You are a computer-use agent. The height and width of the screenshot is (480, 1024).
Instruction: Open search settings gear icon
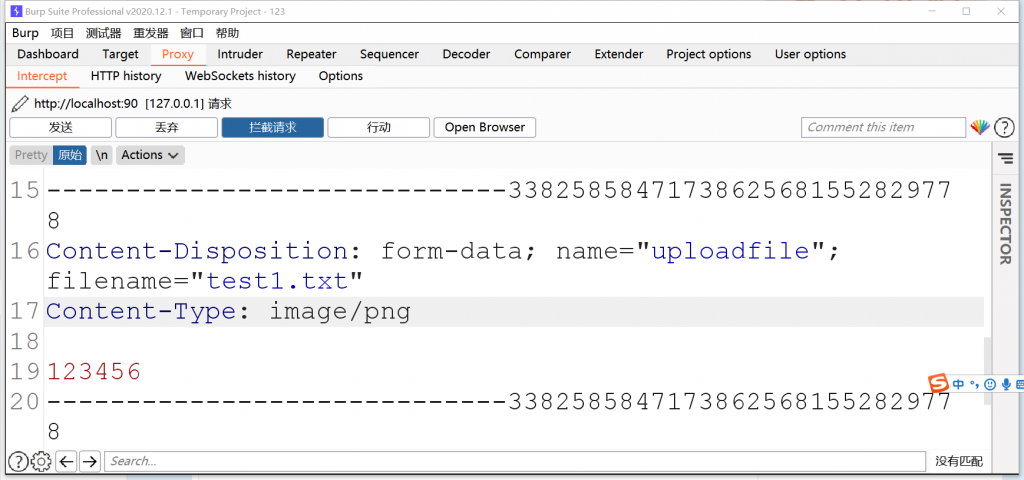point(41,462)
